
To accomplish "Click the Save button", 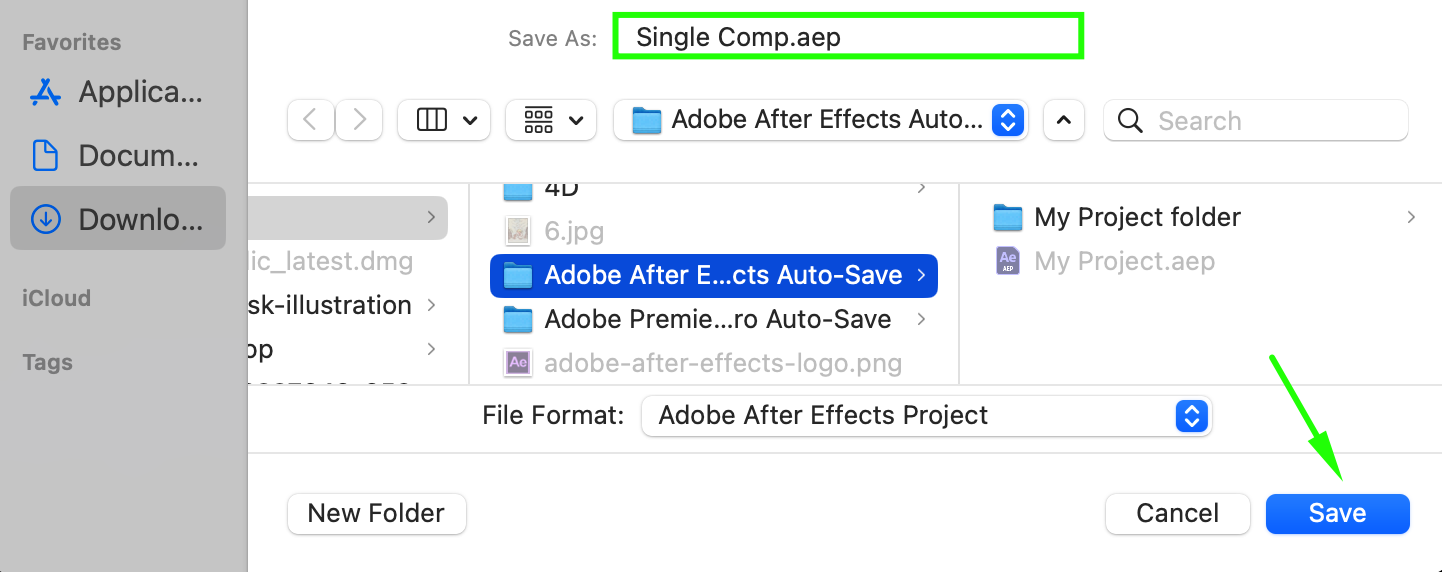I will 1337,513.
